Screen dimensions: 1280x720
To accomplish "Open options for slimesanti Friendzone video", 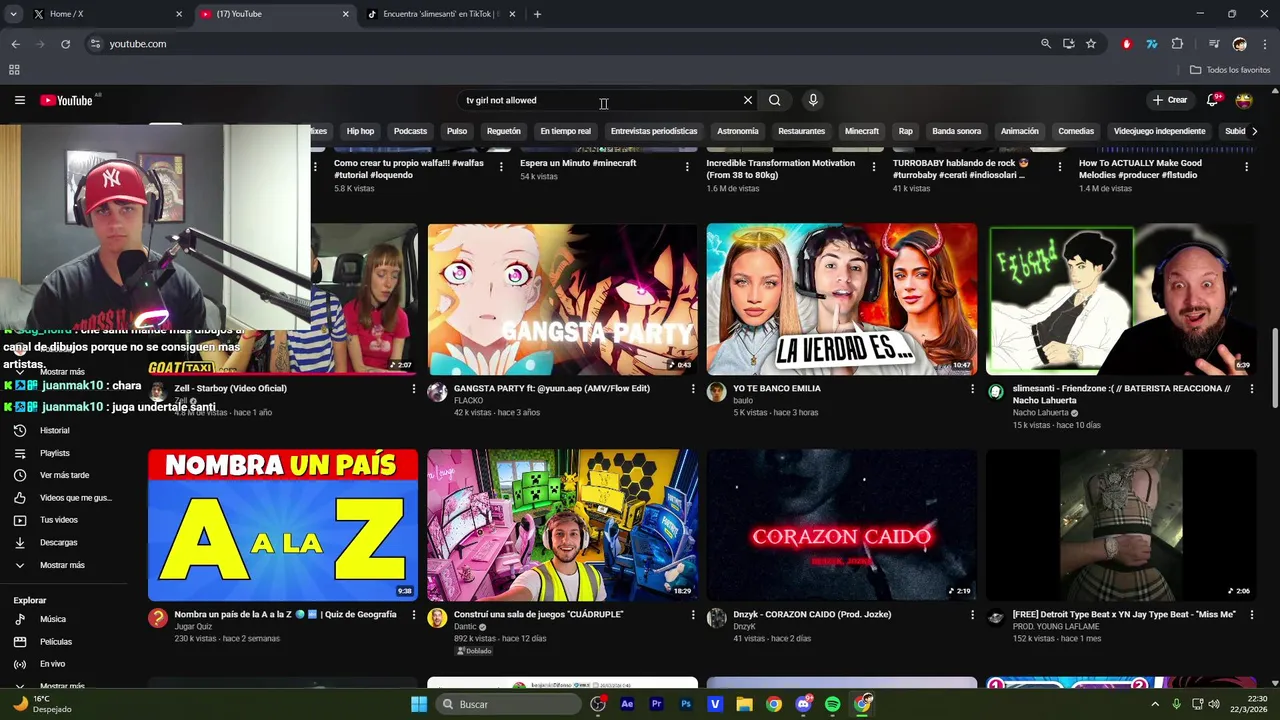I will click(1251, 388).
